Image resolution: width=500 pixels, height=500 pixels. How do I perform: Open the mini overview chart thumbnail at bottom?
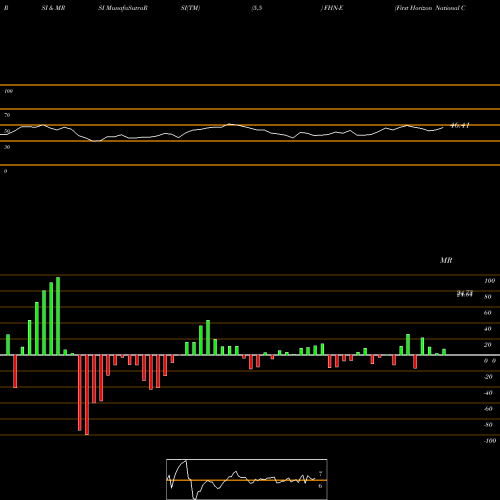click(x=247, y=479)
